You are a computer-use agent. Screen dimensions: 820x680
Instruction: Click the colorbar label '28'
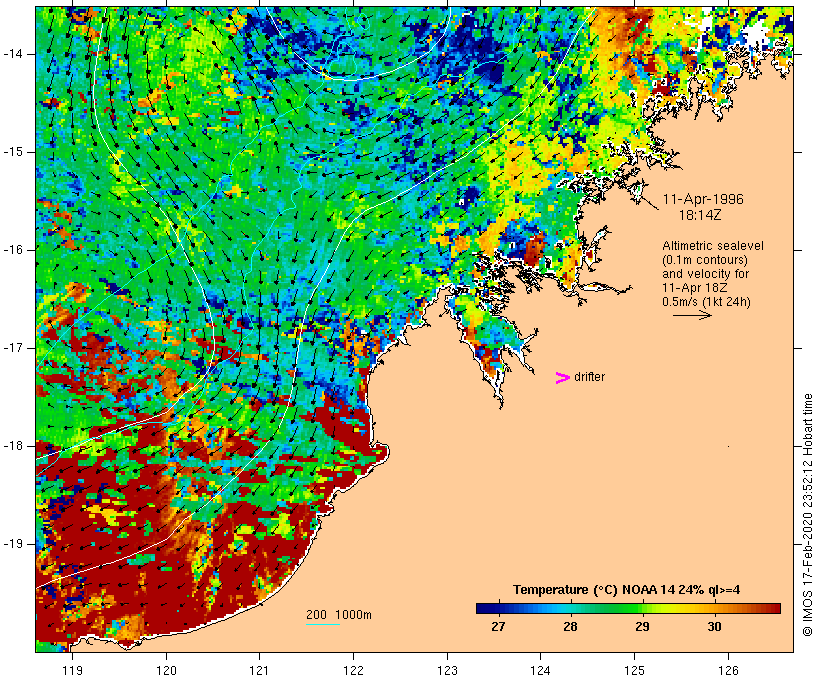coord(570,626)
